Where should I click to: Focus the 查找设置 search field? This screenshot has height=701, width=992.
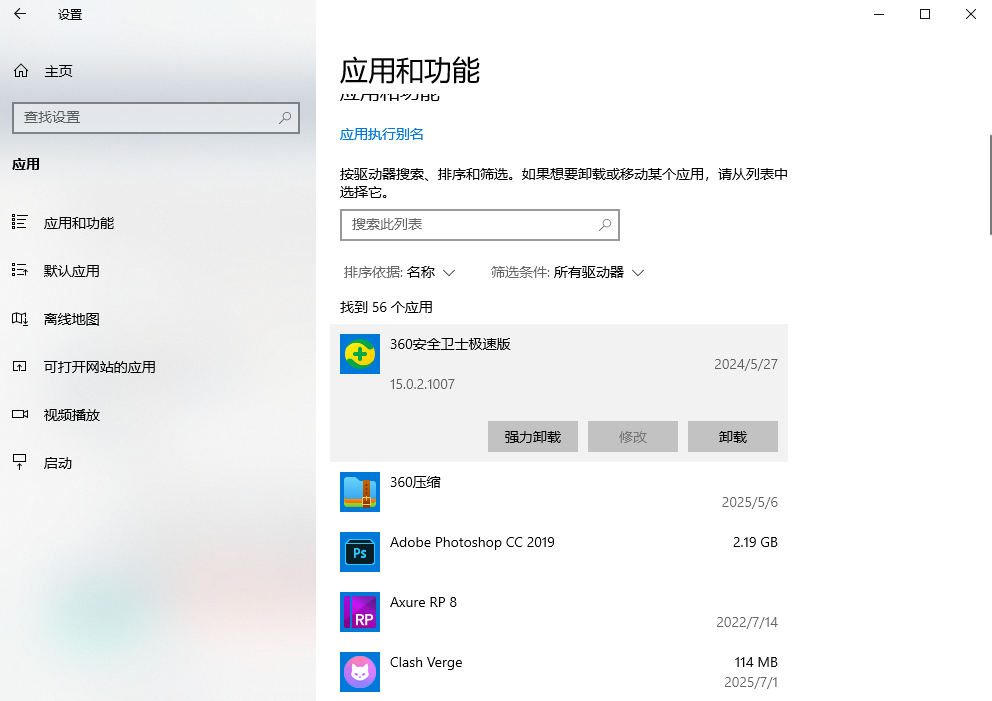point(155,118)
